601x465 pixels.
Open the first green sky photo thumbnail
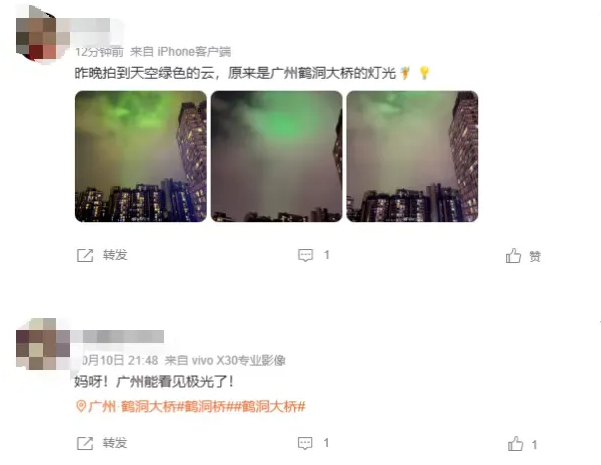click(141, 156)
